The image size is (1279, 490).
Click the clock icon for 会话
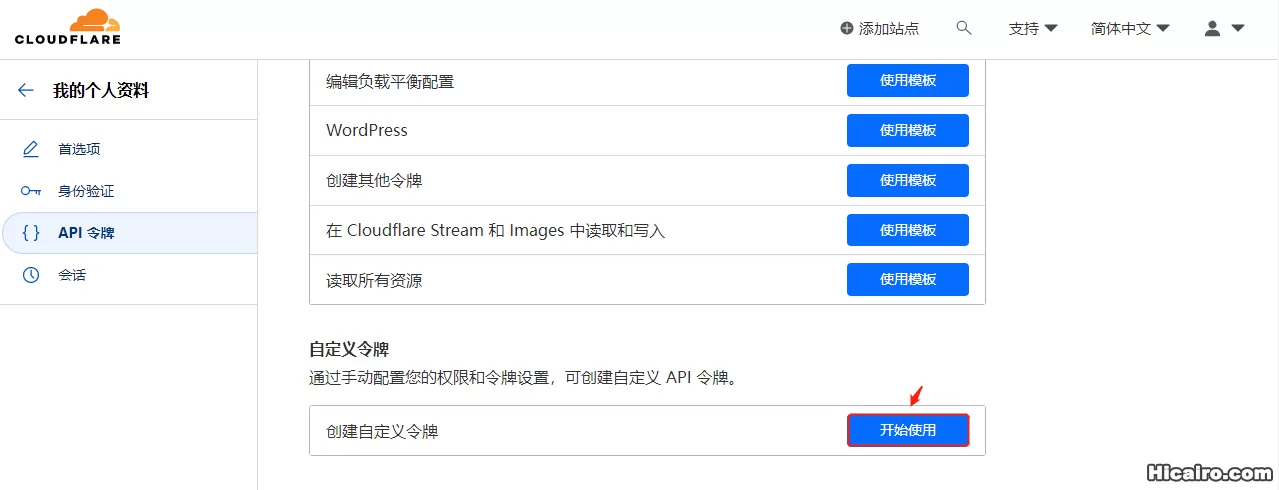[x=31, y=275]
